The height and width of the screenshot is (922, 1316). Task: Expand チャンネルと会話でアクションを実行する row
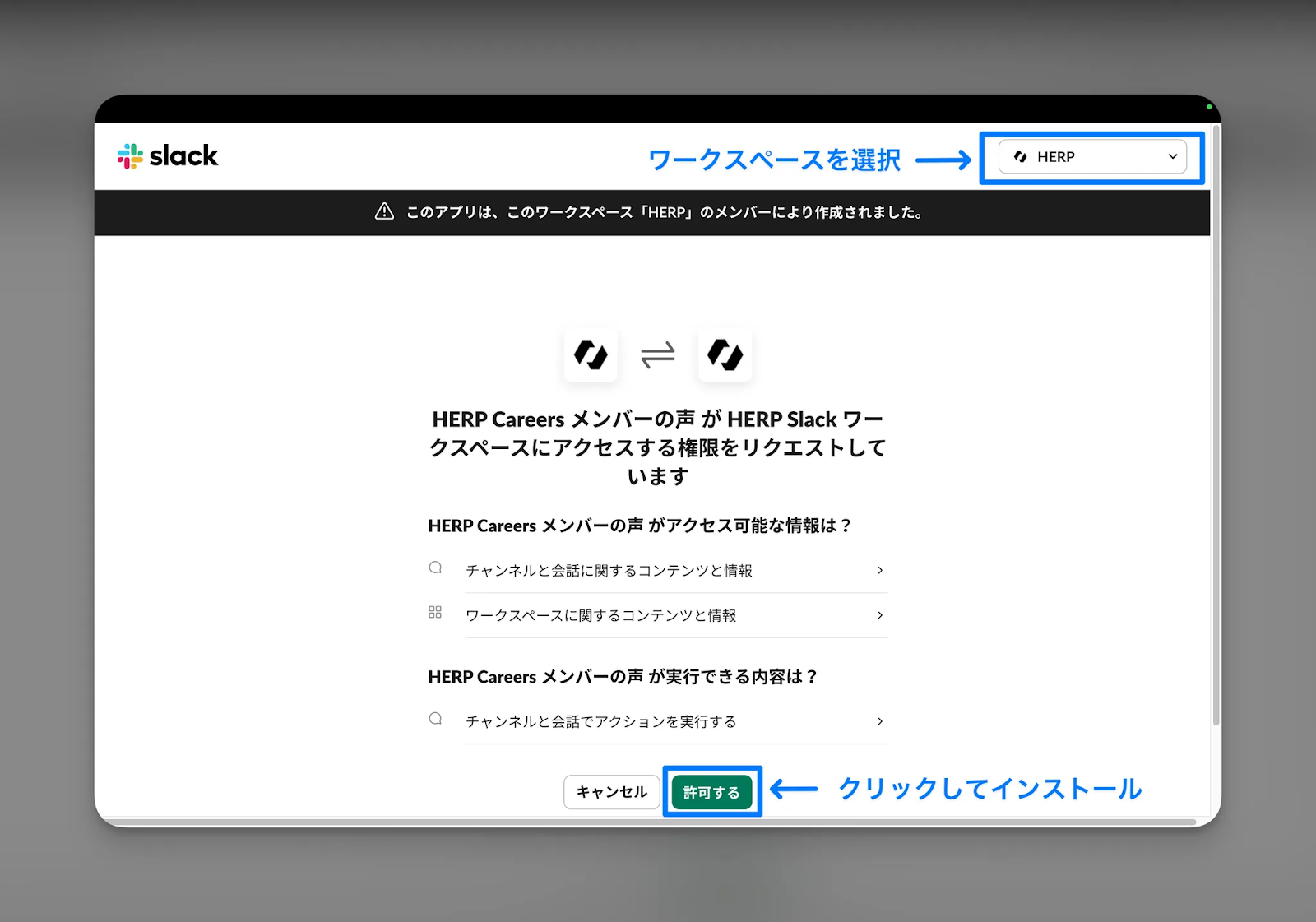point(676,722)
